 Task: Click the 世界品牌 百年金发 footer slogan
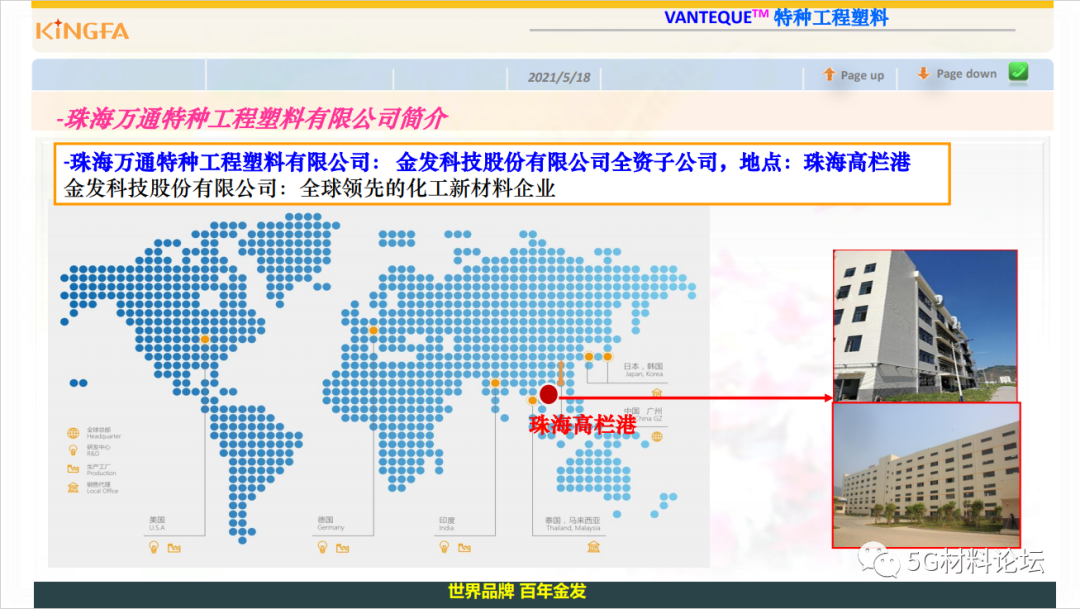517,591
